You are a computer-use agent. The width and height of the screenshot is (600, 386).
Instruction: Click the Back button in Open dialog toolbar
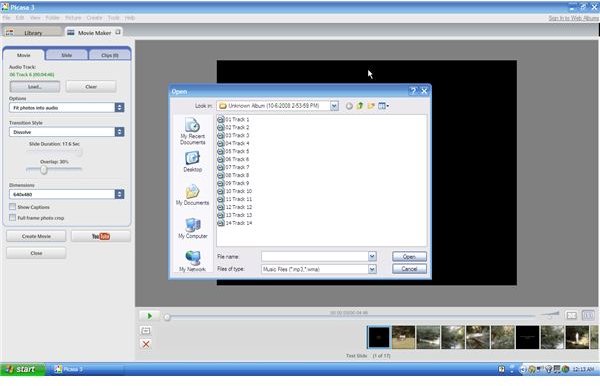click(x=349, y=106)
